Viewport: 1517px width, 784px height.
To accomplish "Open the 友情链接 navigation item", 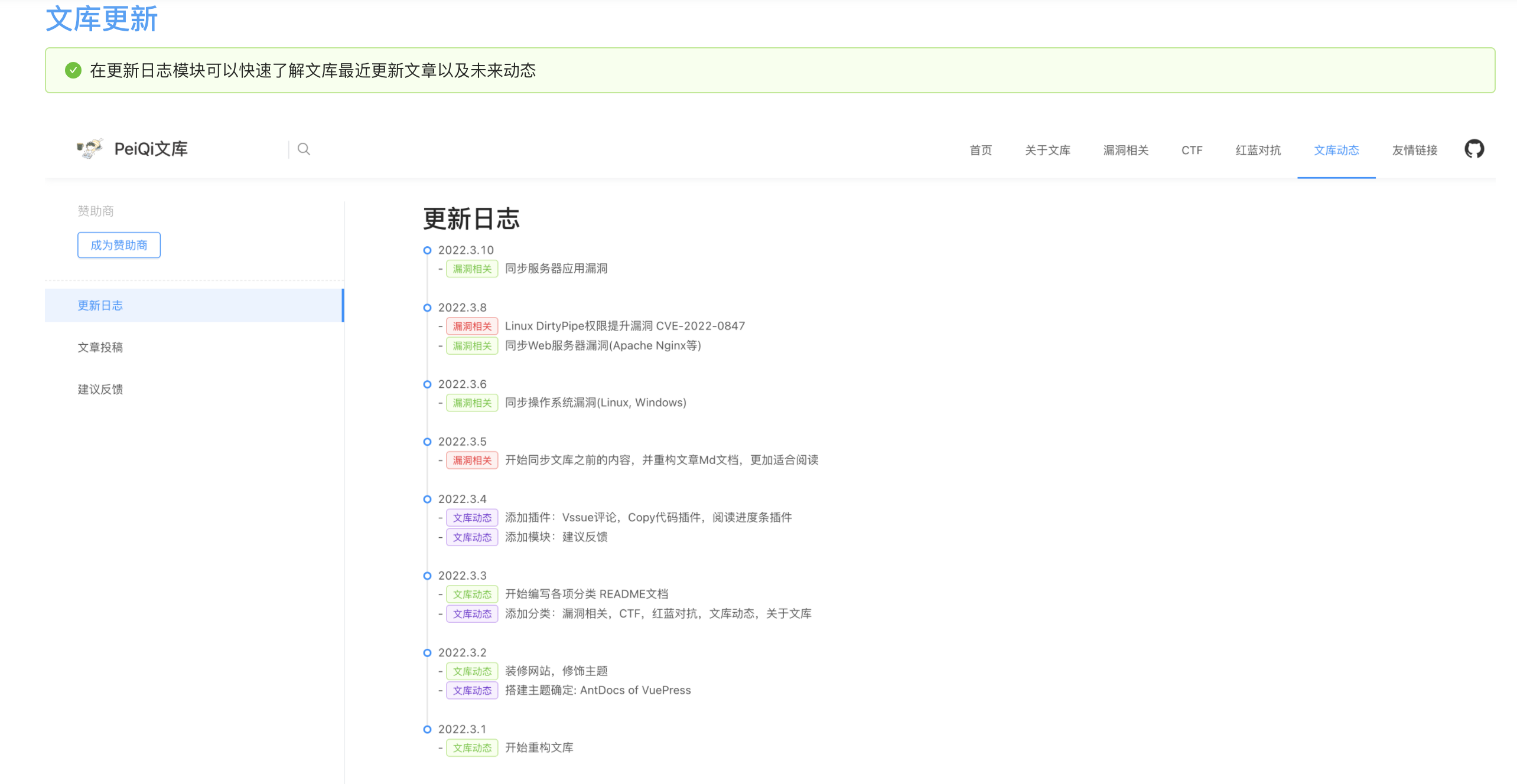I will [x=1414, y=150].
